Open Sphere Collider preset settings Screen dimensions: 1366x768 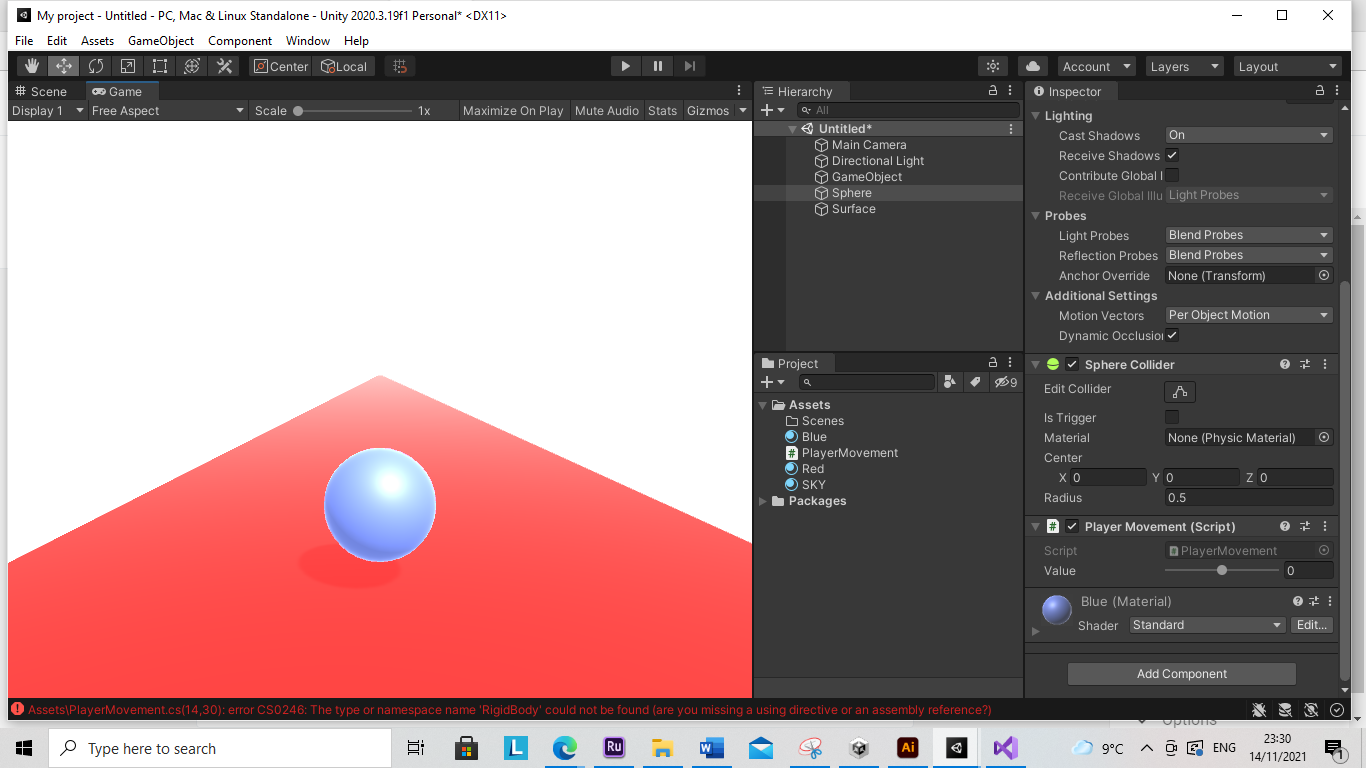point(1305,364)
